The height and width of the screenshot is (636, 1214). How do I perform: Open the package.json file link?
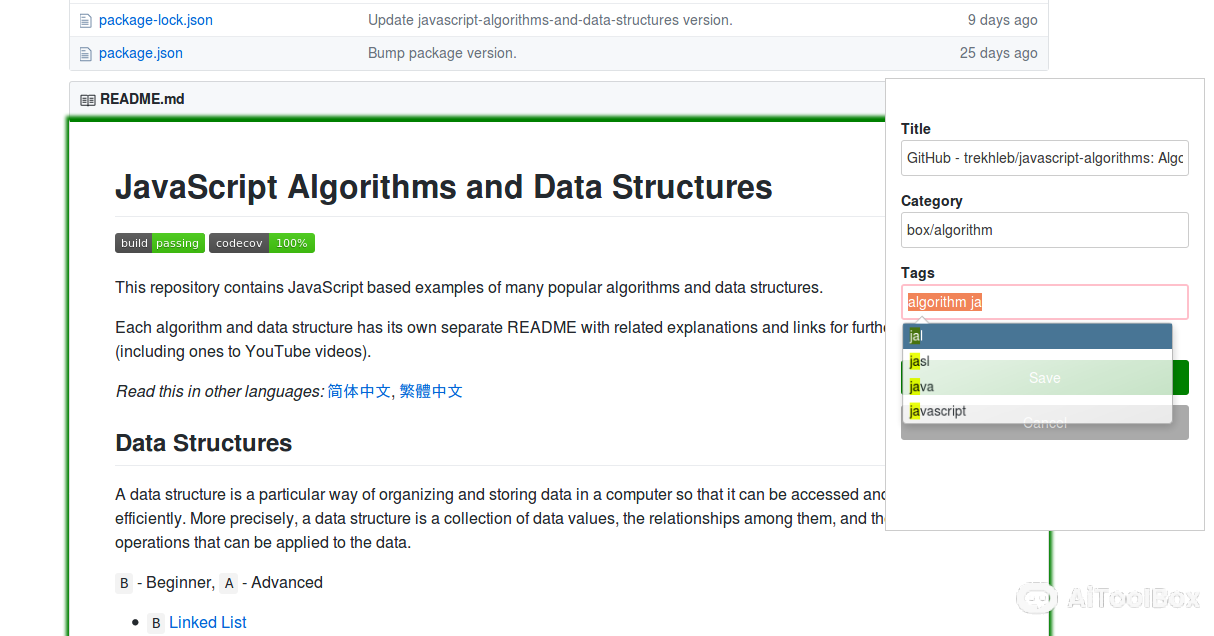coord(140,53)
